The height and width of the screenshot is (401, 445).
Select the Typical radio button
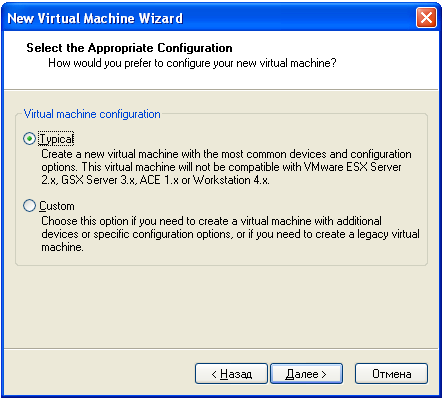click(x=29, y=138)
